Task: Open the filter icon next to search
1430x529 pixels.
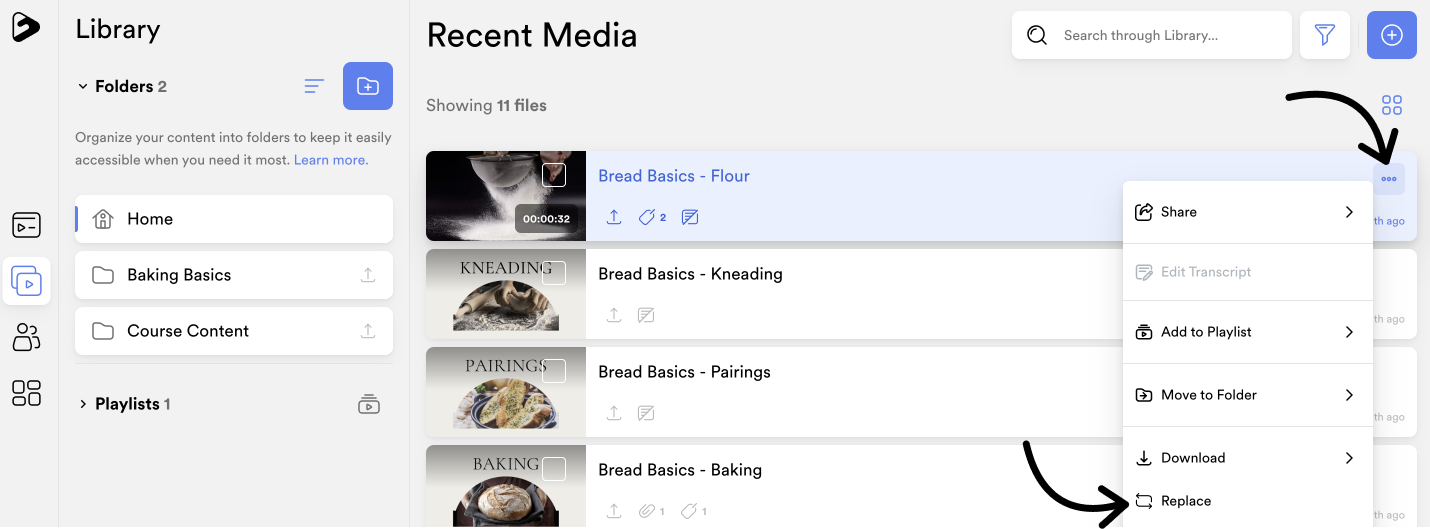Action: pos(1325,35)
